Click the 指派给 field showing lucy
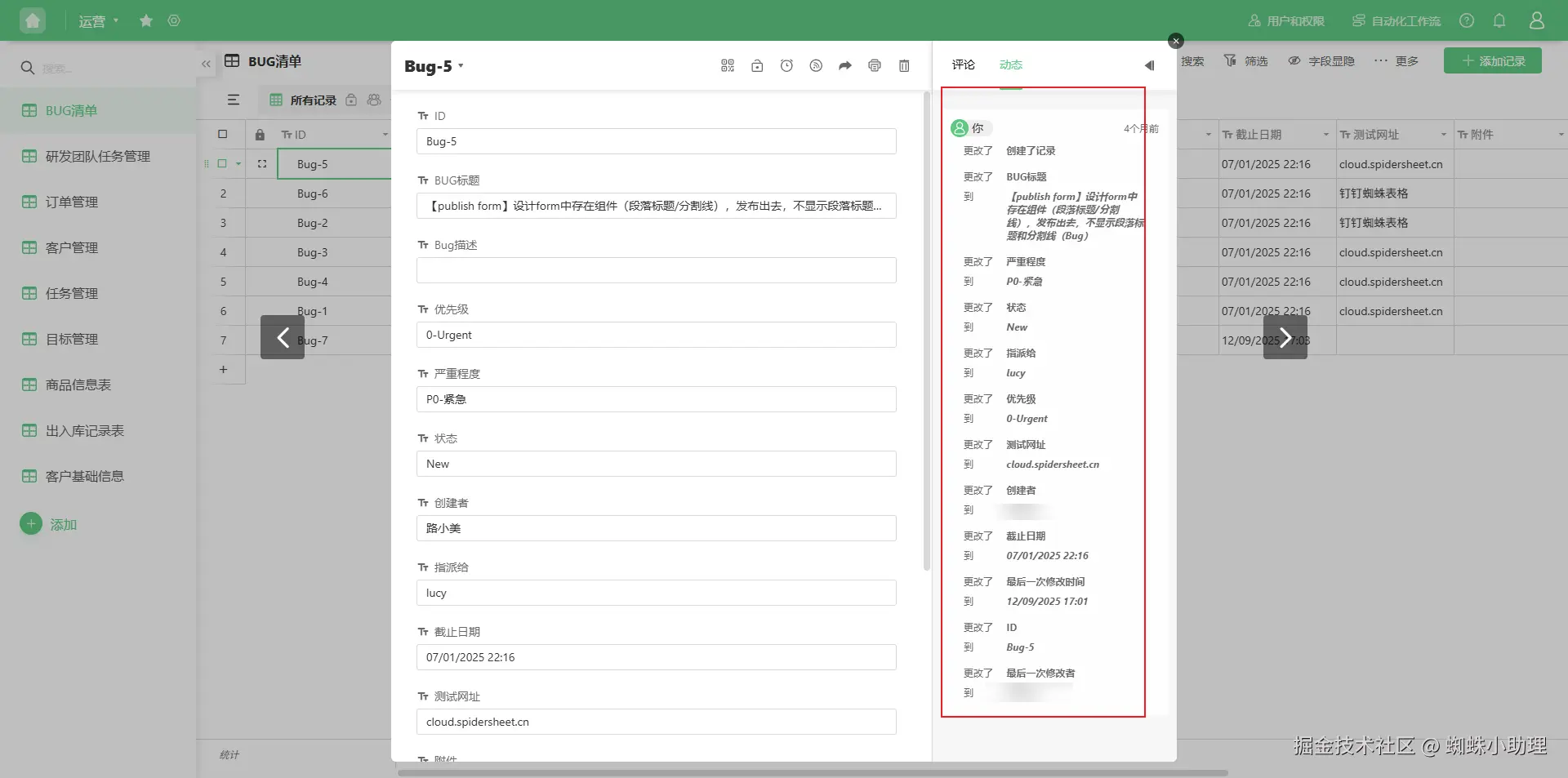 657,593
